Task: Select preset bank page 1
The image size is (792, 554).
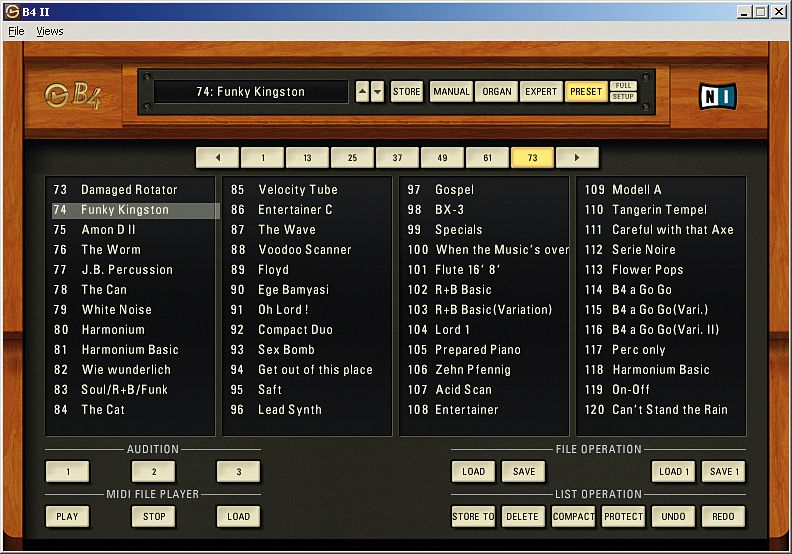Action: (263, 158)
